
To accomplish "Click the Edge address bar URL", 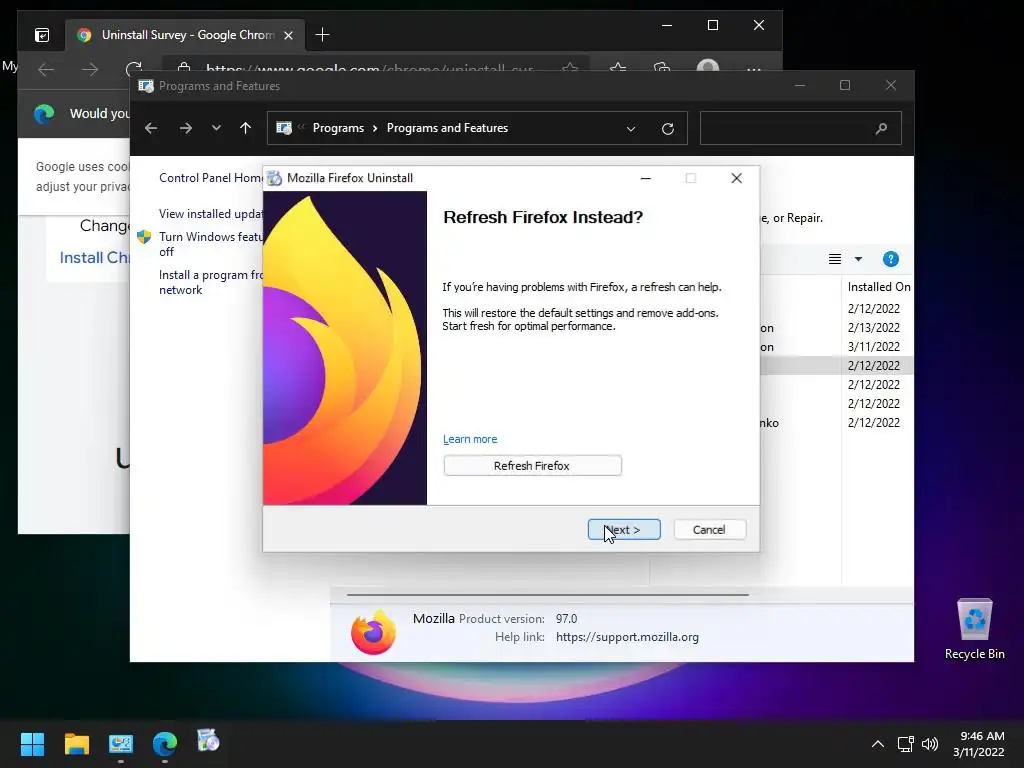I will pyautogui.click(x=369, y=69).
